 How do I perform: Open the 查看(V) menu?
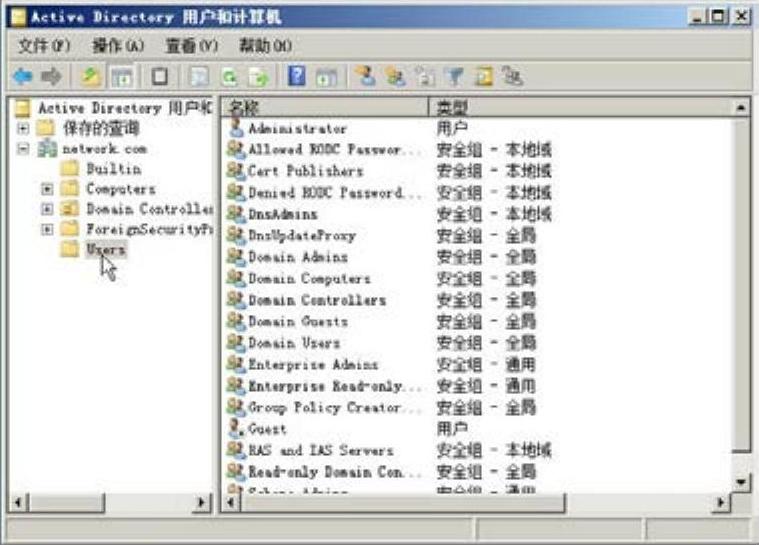pyautogui.click(x=192, y=46)
